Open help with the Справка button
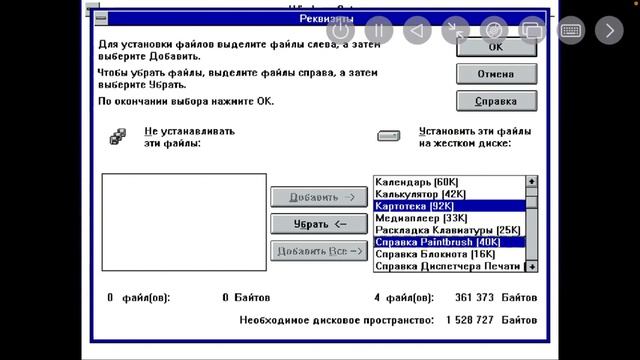The width and height of the screenshot is (640, 360). pyautogui.click(x=496, y=101)
